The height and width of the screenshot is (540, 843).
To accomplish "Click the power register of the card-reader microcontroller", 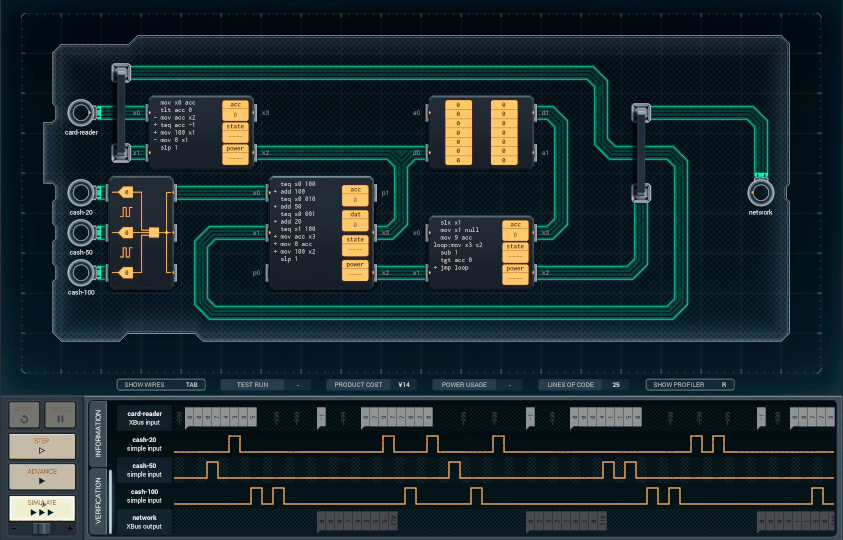I will (235, 154).
